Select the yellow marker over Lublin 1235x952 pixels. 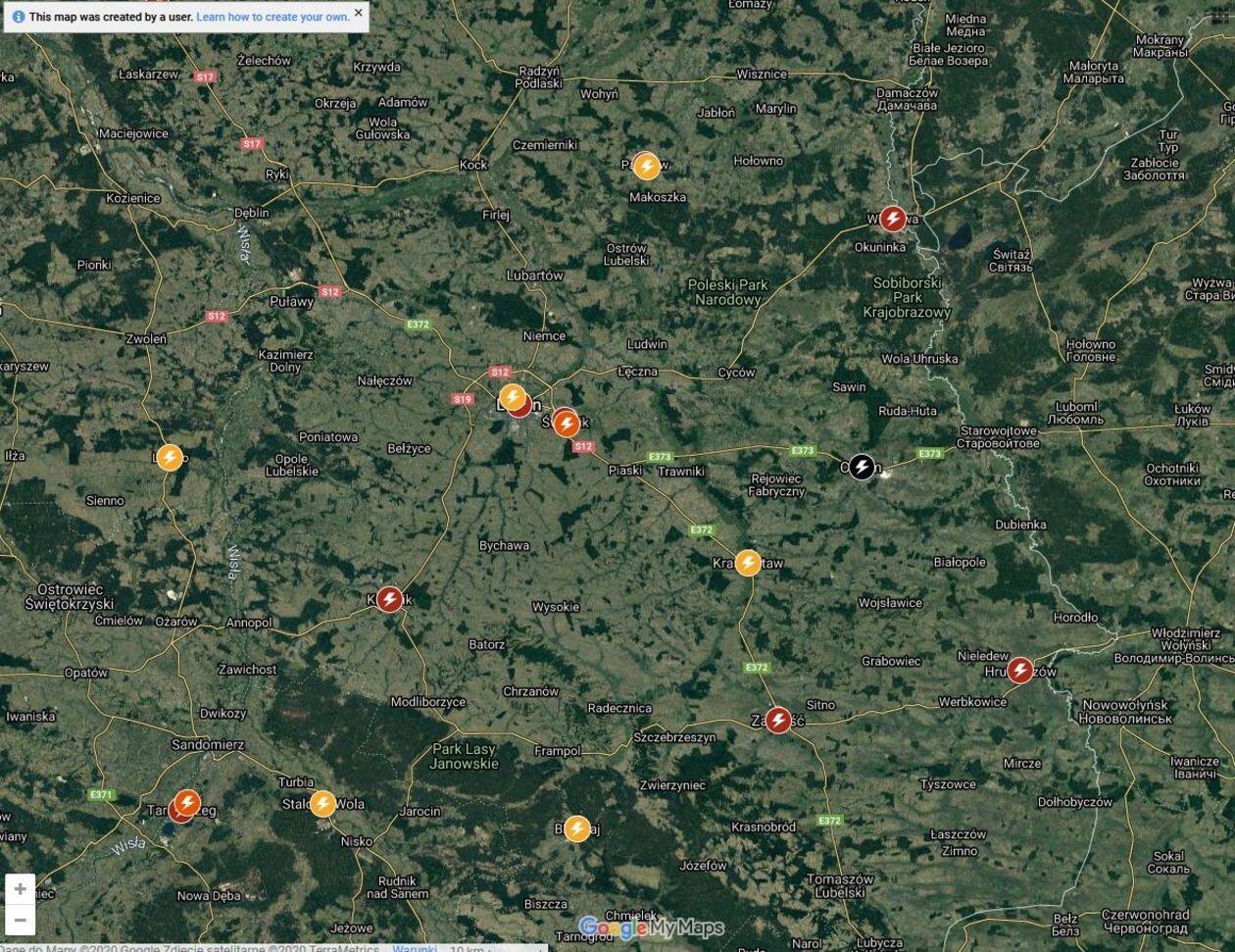pyautogui.click(x=512, y=396)
